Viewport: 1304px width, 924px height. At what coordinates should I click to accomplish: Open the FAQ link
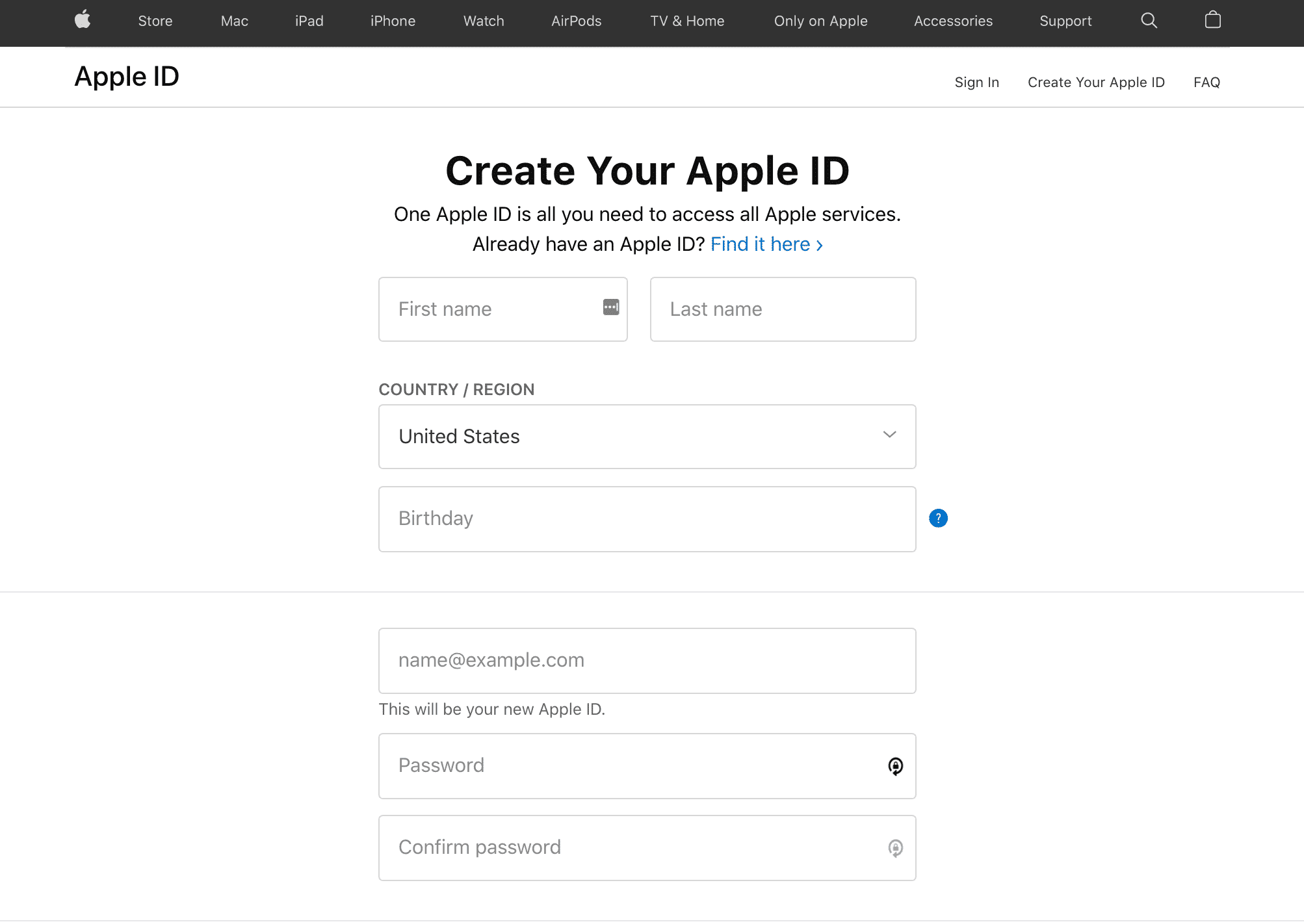1206,83
